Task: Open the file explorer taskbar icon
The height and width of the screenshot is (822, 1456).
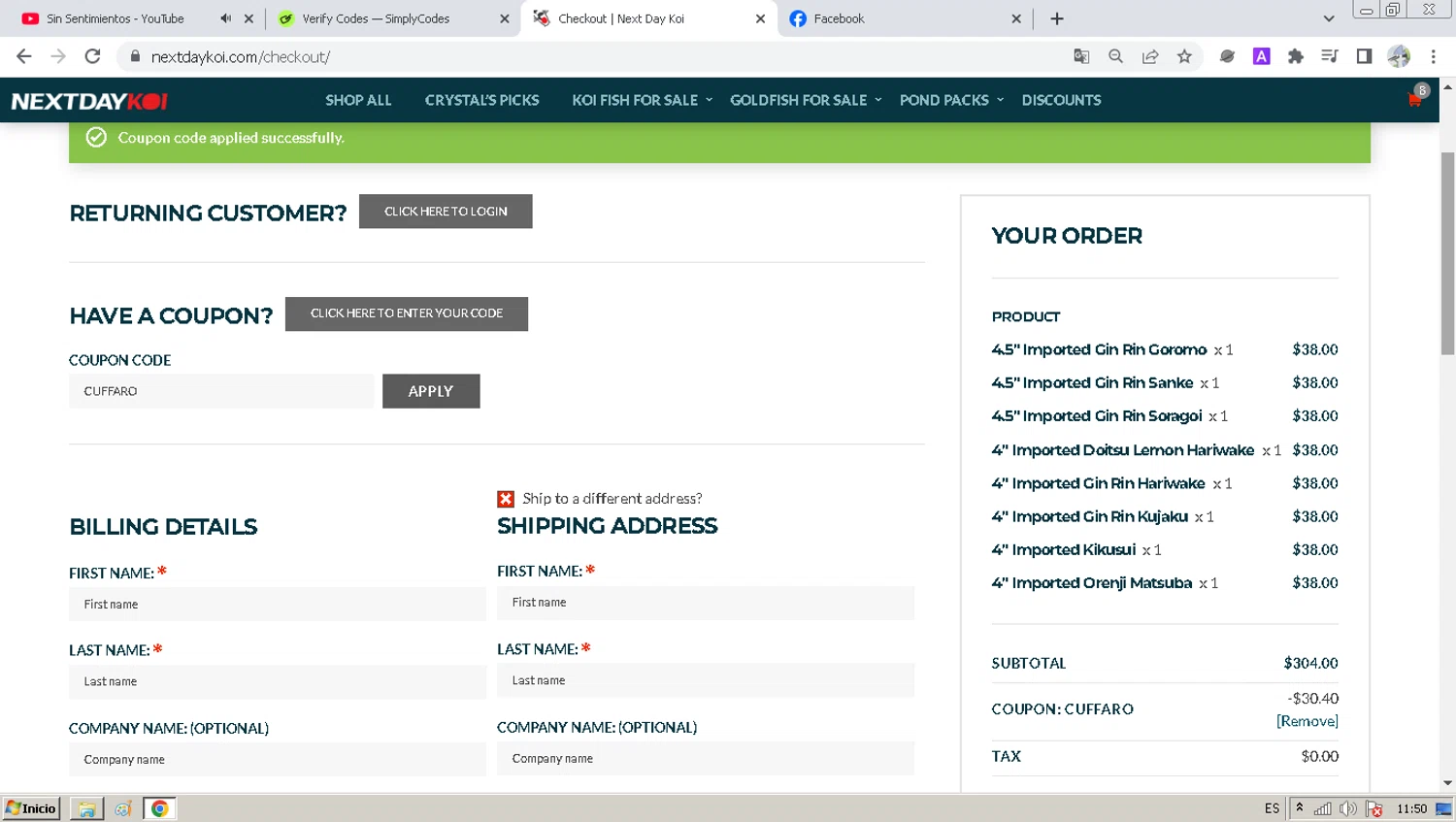Action: click(86, 808)
